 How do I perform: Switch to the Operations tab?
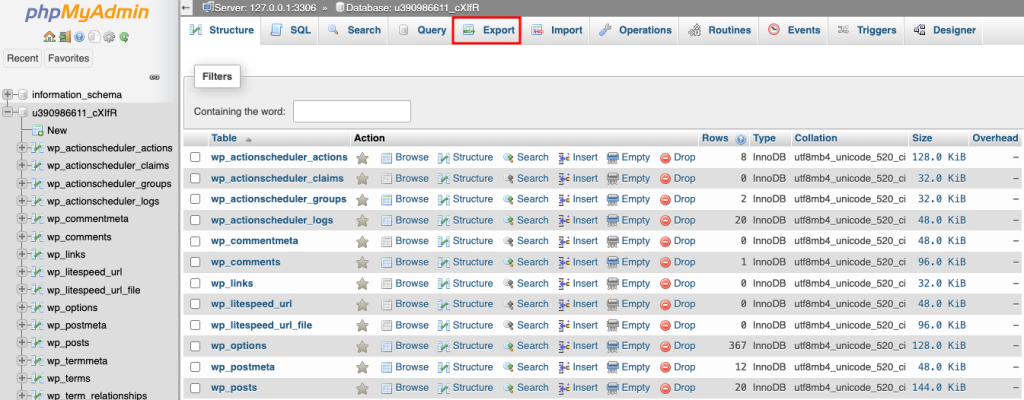[x=635, y=30]
